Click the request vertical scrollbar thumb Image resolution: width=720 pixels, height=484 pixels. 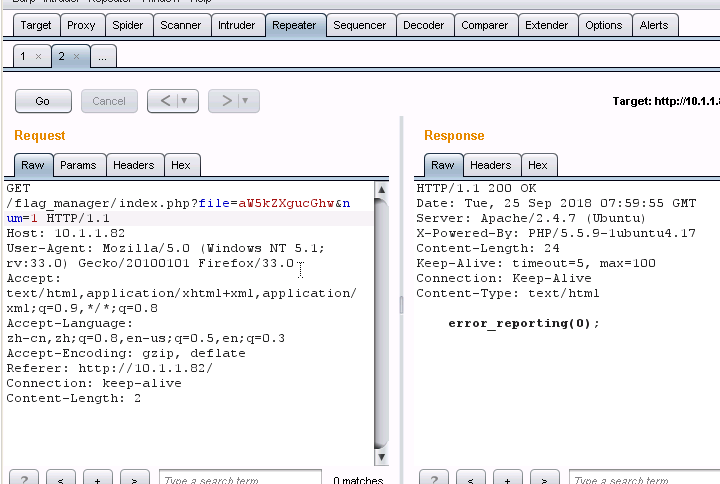point(381,323)
